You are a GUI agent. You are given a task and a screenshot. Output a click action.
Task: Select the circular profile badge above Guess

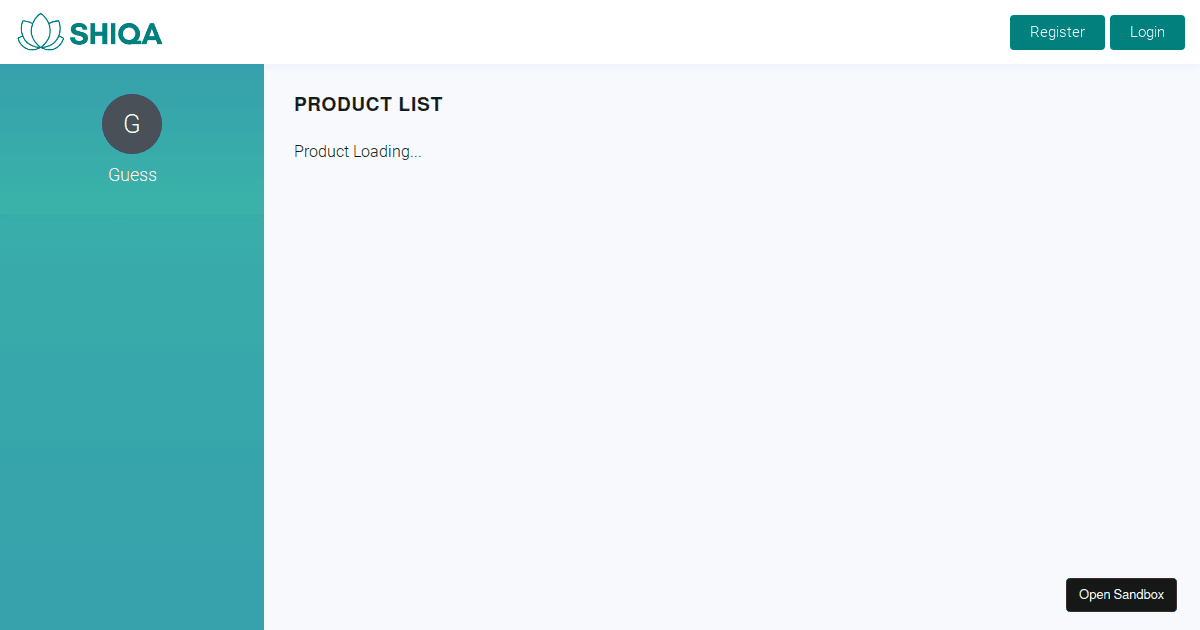[132, 124]
